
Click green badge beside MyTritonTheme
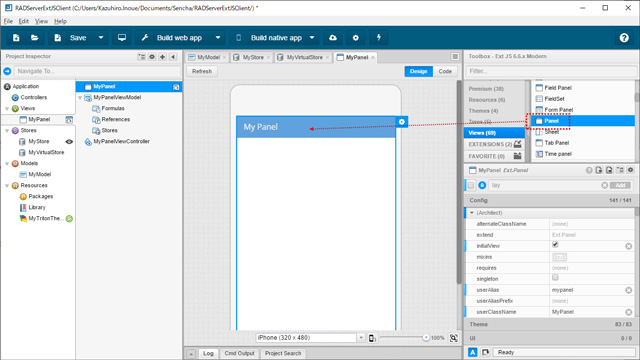pyautogui.click(x=69, y=219)
